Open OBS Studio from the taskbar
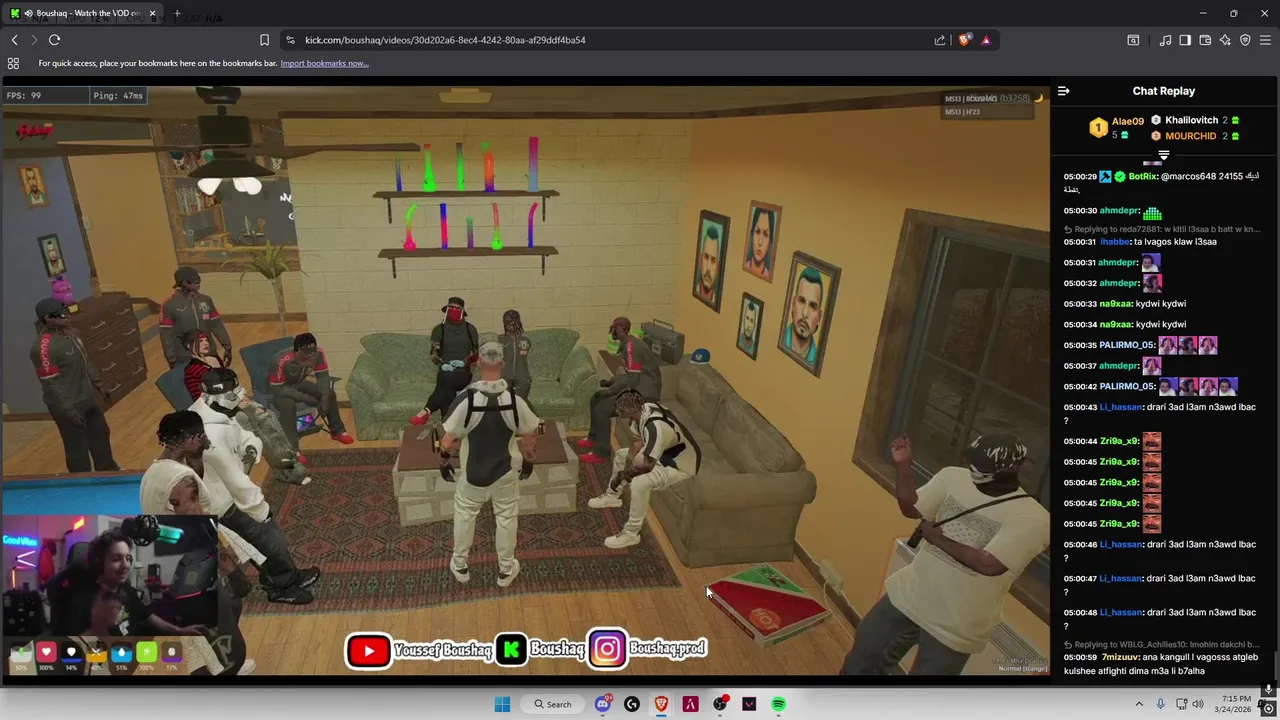Screen dimensions: 1280x720 (x=720, y=704)
